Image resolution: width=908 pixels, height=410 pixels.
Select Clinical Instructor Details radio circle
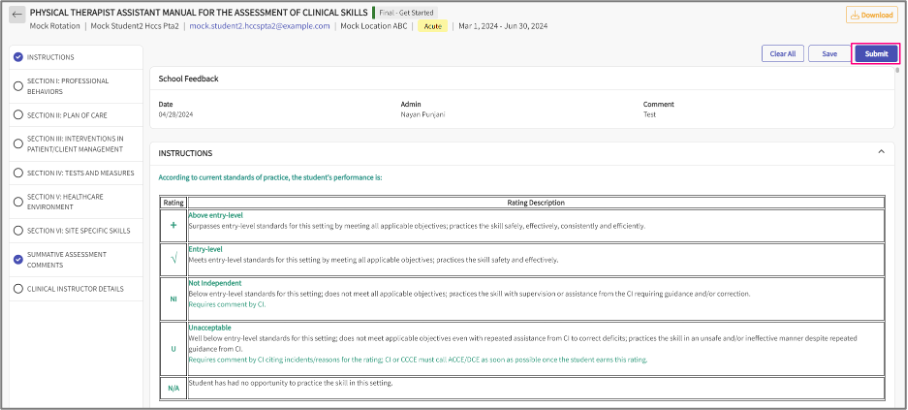18,288
